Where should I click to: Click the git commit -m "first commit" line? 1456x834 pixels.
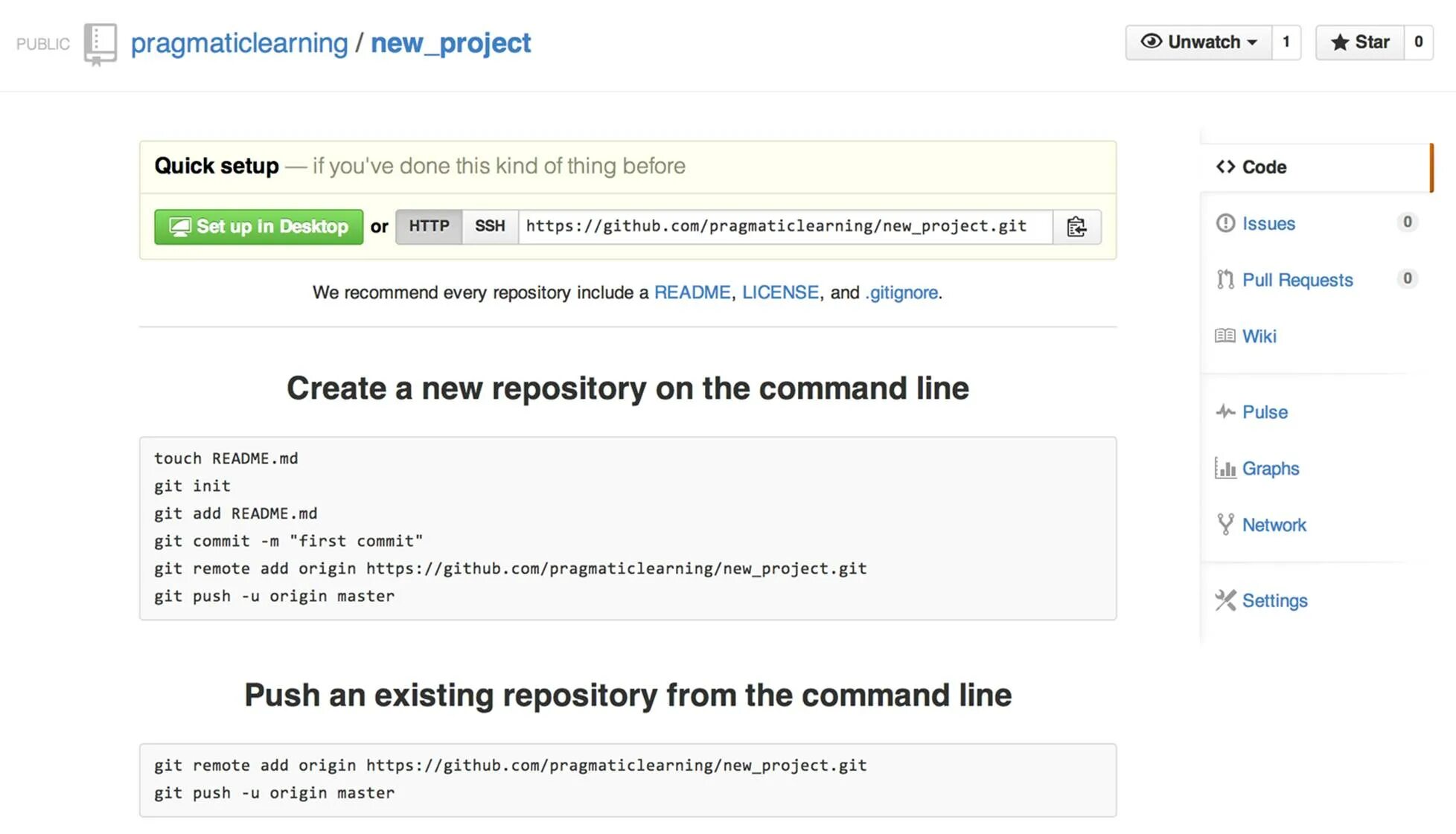(x=289, y=541)
